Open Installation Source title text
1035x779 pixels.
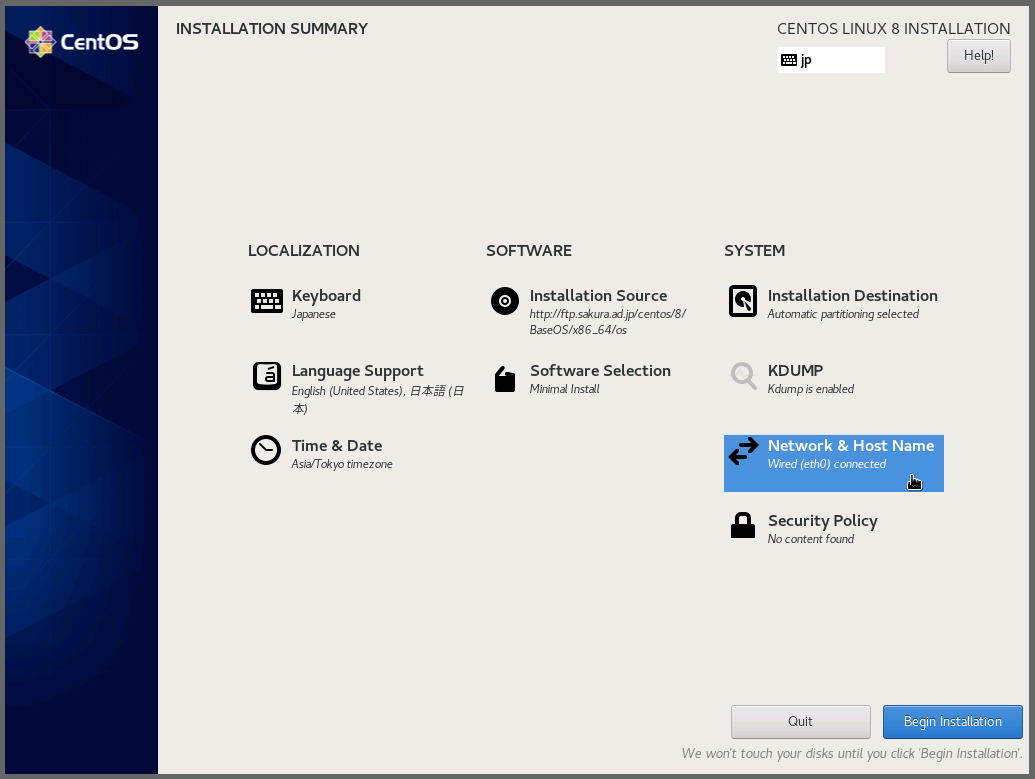[x=598, y=296]
